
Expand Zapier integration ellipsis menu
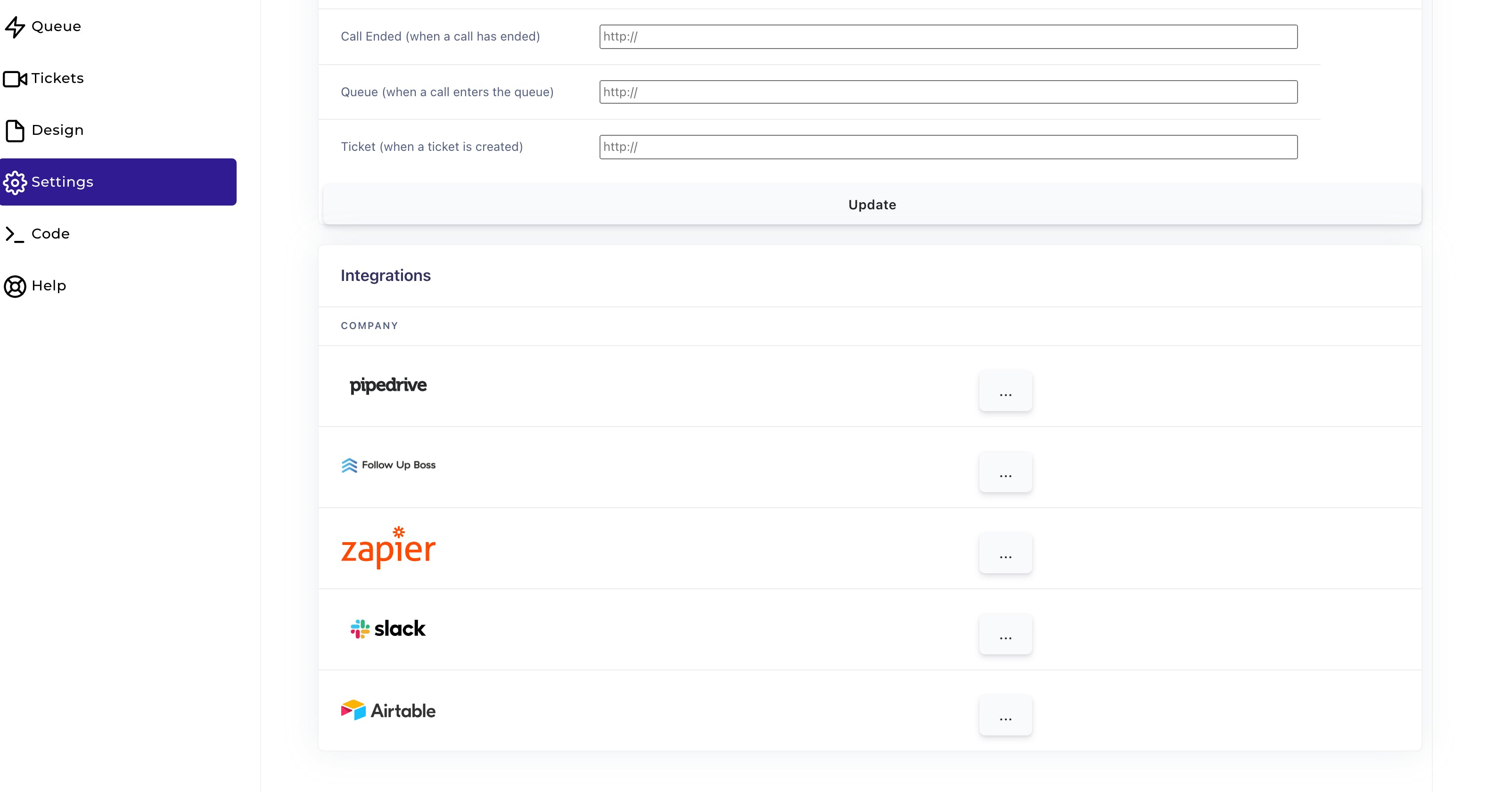pos(1005,553)
